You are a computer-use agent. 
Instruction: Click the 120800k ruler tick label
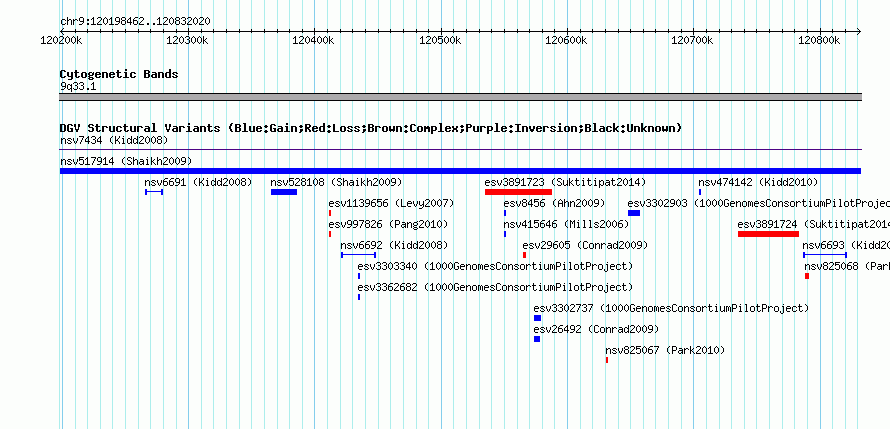click(x=820, y=40)
